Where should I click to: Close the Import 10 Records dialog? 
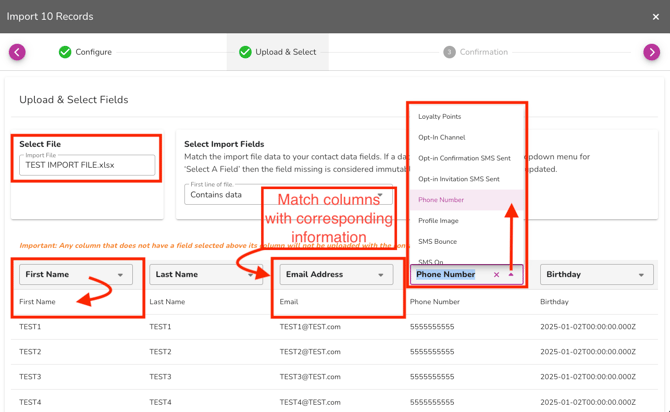[x=656, y=16]
